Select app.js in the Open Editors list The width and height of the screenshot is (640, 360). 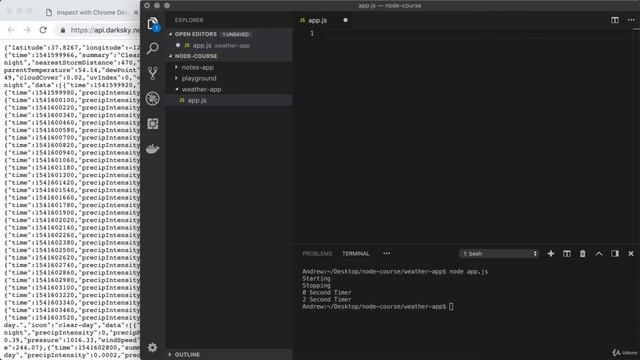229,45
